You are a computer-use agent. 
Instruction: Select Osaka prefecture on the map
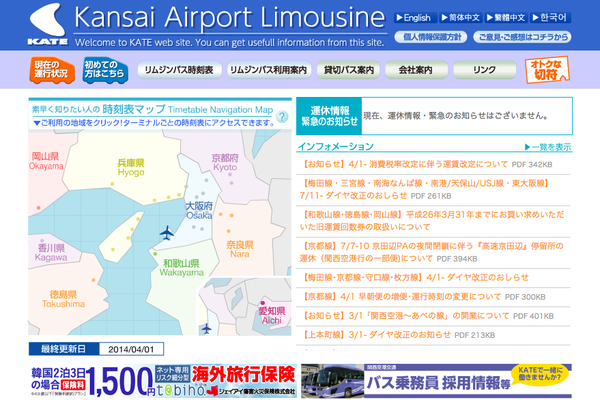pyautogui.click(x=199, y=211)
